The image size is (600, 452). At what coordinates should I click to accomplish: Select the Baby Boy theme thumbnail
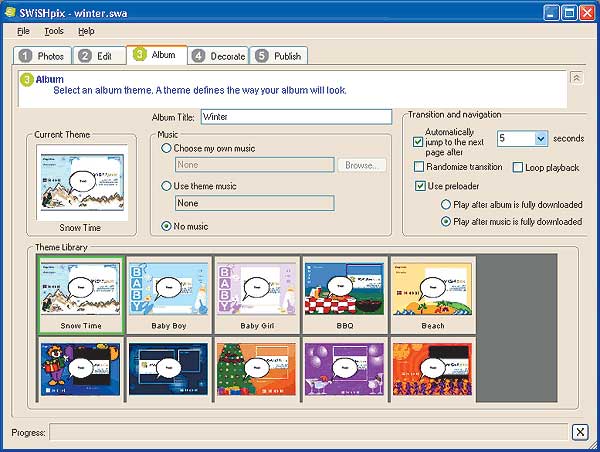coord(168,289)
